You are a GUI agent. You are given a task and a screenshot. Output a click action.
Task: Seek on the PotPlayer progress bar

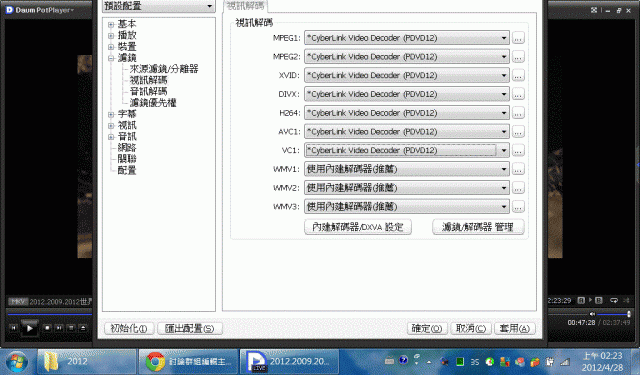(49, 314)
